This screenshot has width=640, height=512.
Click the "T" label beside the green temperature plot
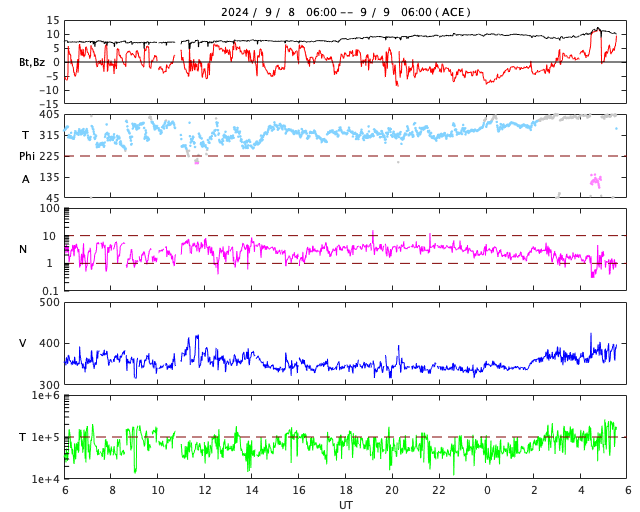point(23,437)
